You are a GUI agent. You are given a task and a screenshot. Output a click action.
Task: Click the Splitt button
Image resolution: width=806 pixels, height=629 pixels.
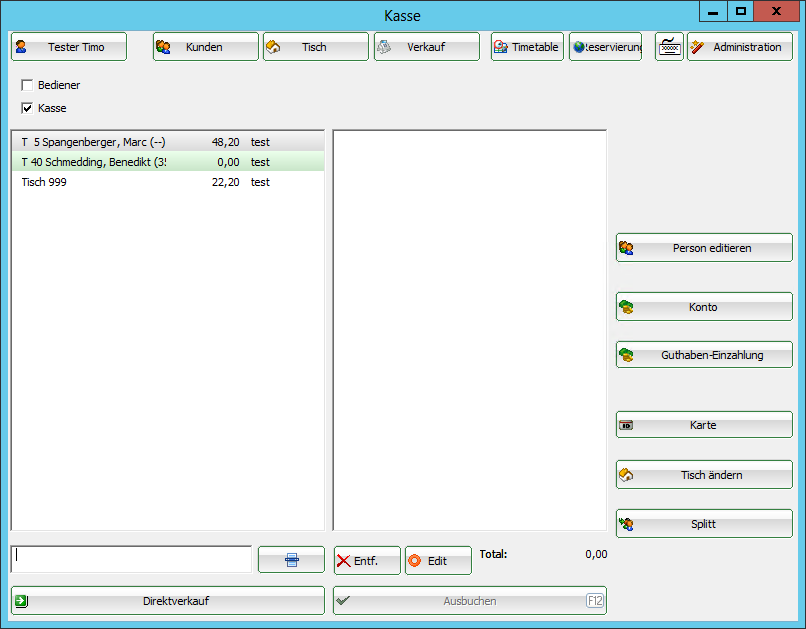tap(703, 524)
